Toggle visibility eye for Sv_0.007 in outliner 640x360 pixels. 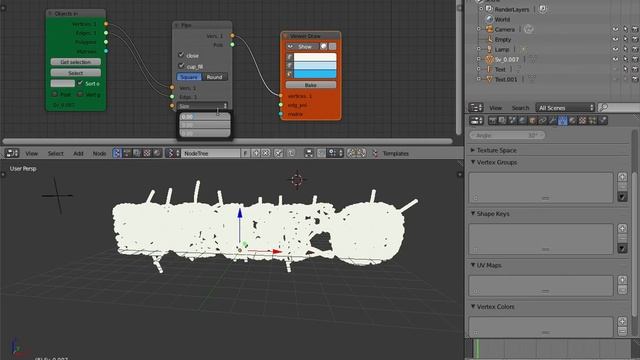(x=615, y=59)
